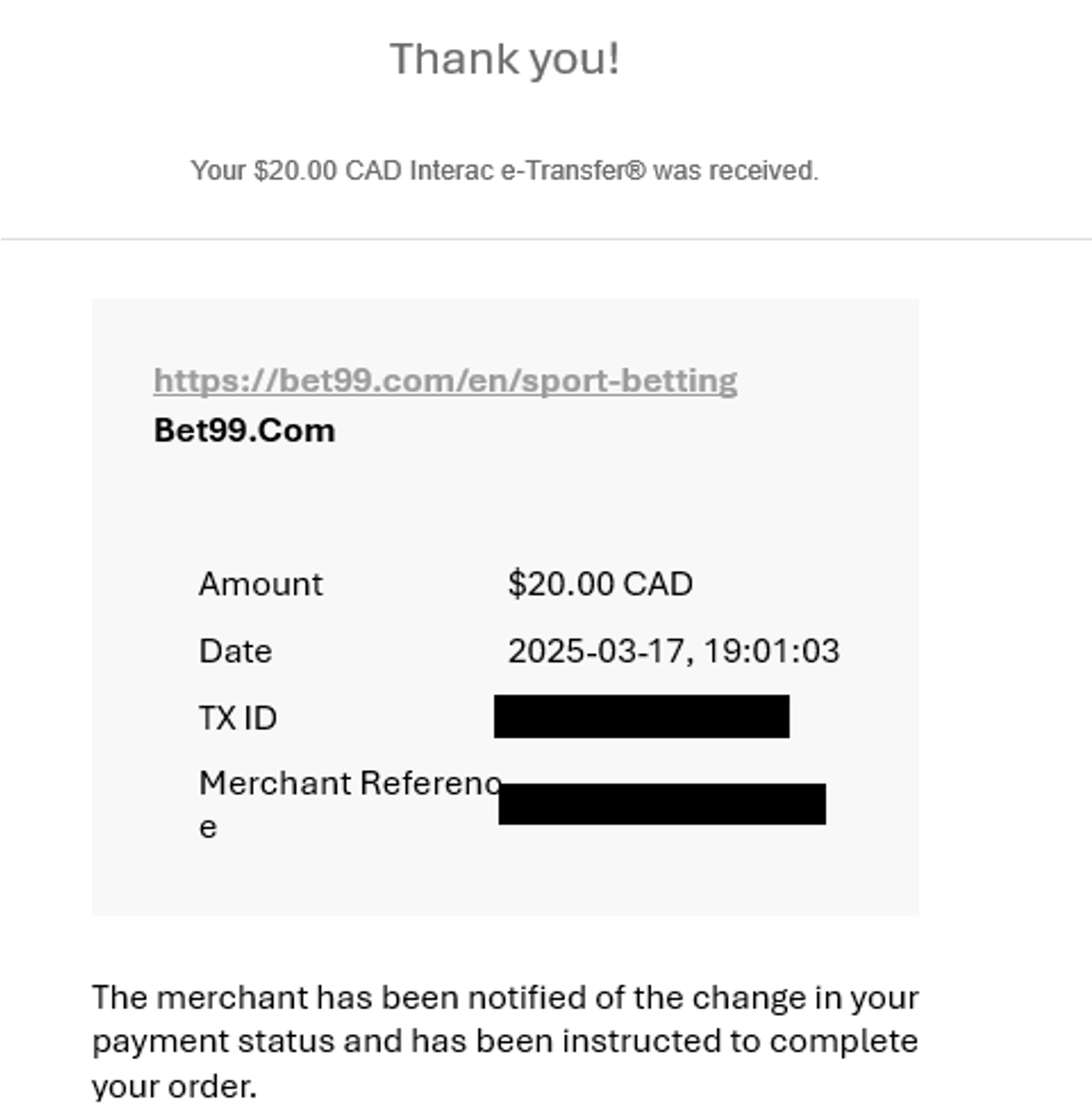Click "your order." on the last line

pos(174,1086)
